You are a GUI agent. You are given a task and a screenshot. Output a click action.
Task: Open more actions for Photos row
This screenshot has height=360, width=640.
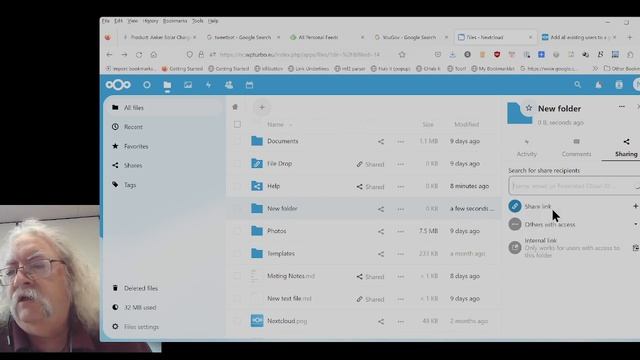[400, 231]
